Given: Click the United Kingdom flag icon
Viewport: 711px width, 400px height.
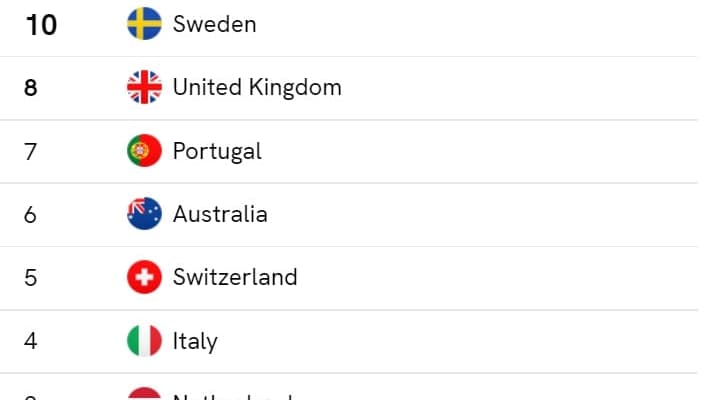Looking at the screenshot, I should (144, 87).
